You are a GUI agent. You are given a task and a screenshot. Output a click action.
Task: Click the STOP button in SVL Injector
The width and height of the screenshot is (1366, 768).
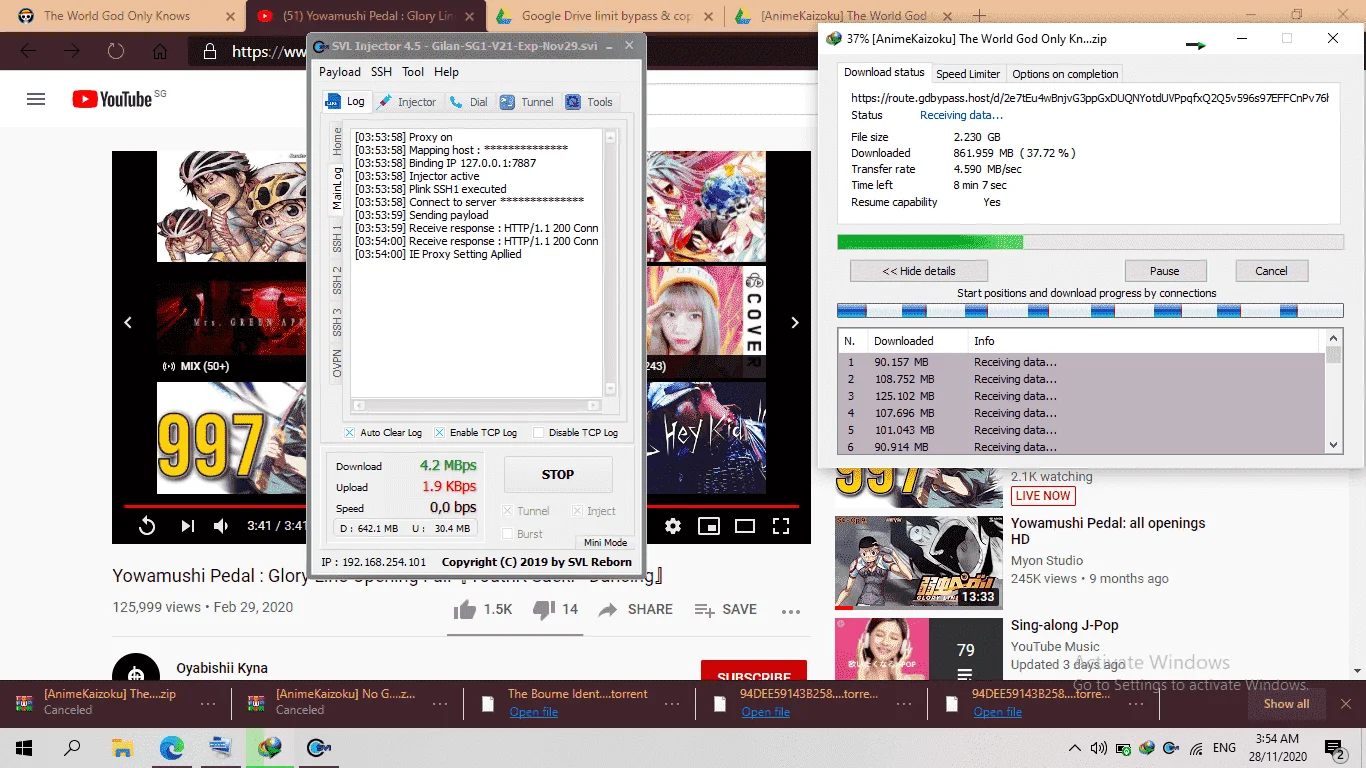tap(558, 475)
